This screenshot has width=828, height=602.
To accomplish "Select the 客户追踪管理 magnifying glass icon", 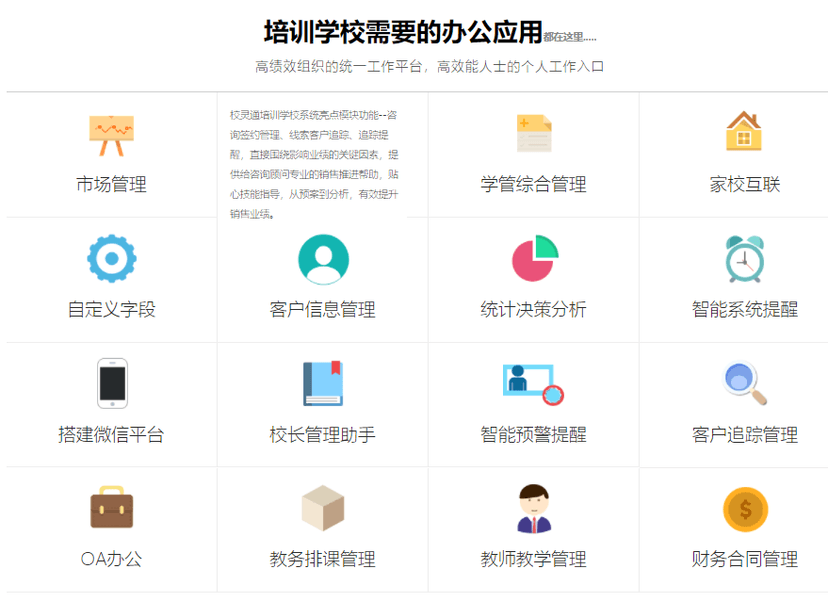I will (745, 383).
